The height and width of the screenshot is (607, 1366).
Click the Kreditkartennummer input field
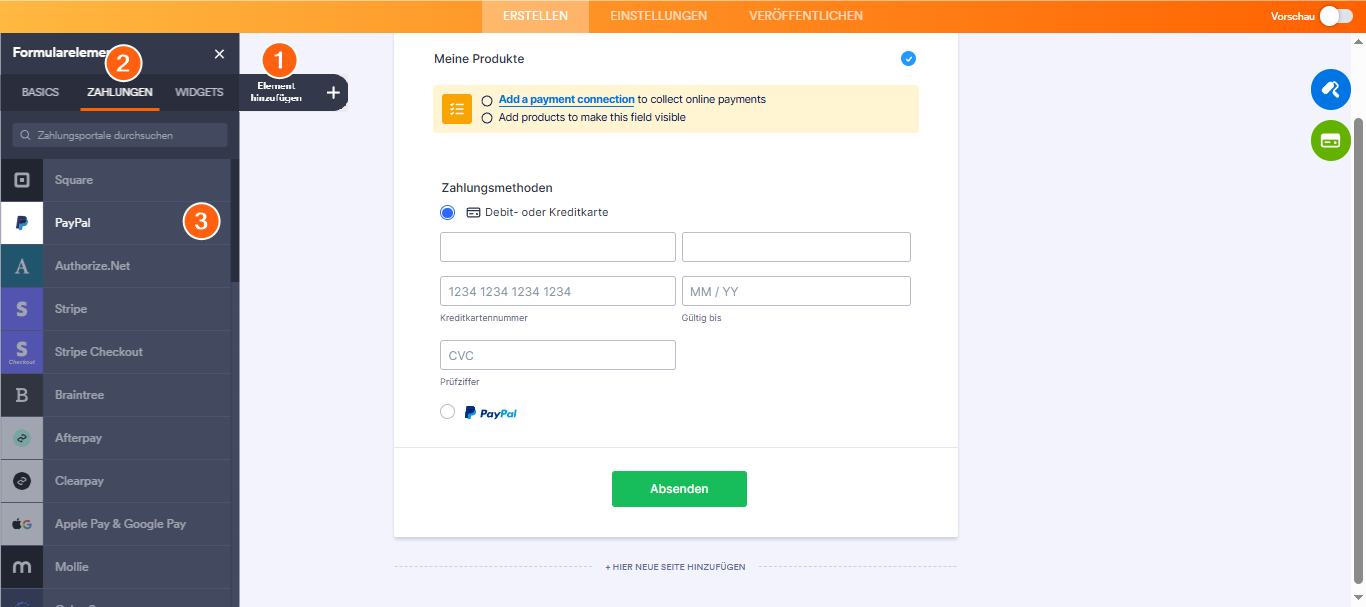pyautogui.click(x=557, y=291)
